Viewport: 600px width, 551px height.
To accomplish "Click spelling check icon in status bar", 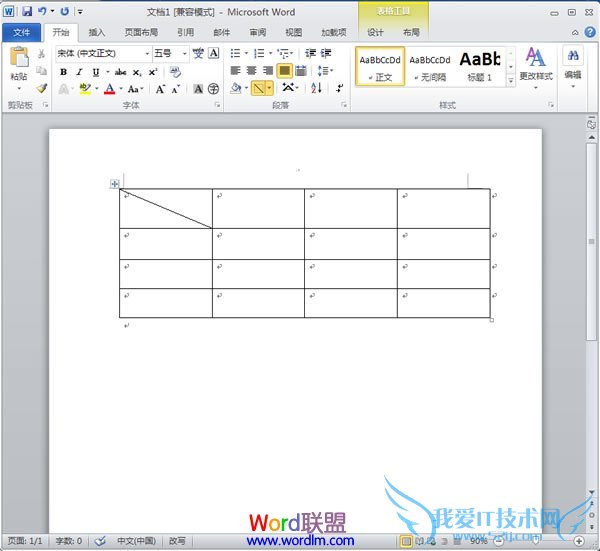I will (x=100, y=541).
